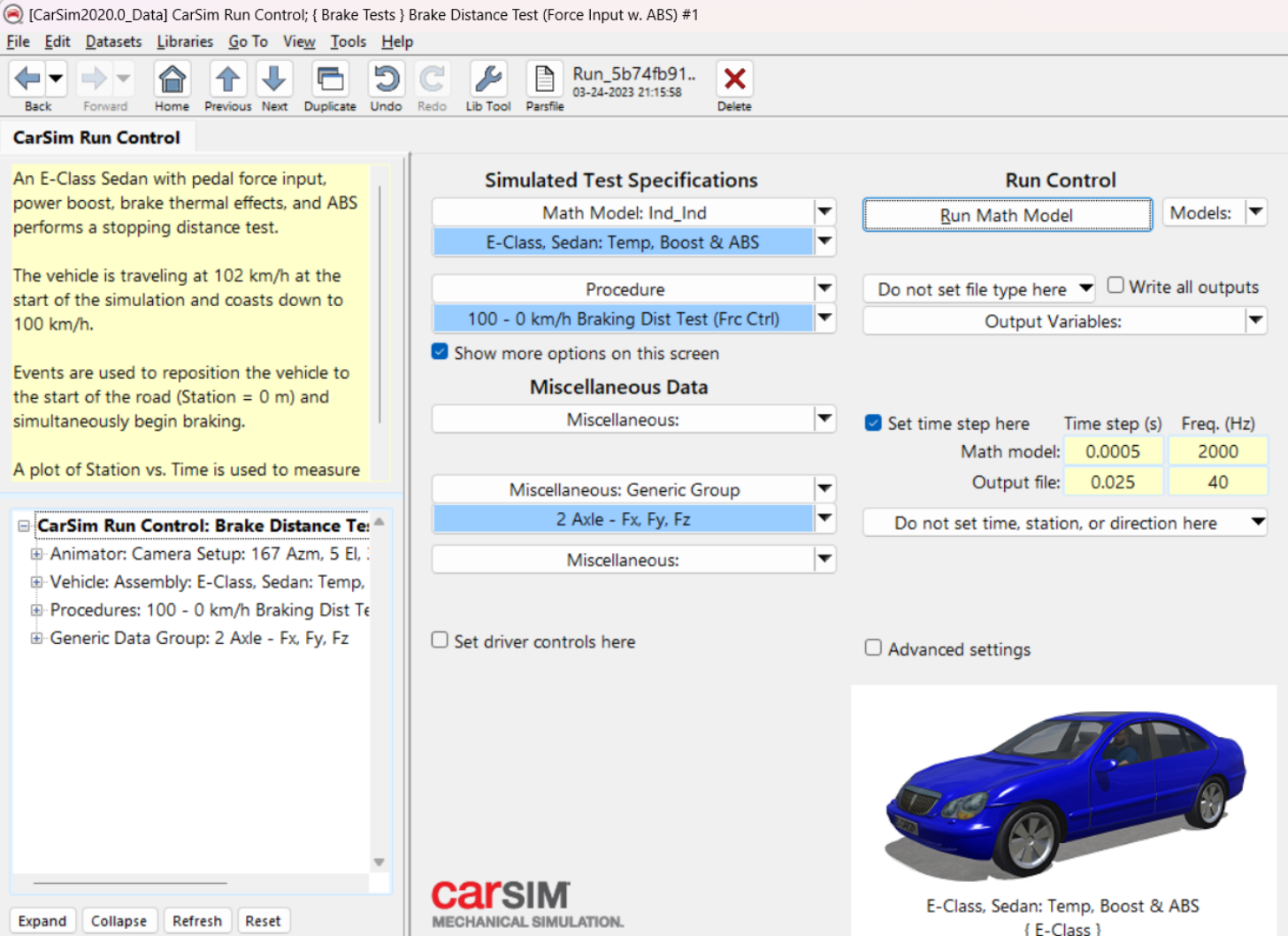This screenshot has width=1288, height=936.
Task: Open the Tools menu
Action: pos(348,42)
